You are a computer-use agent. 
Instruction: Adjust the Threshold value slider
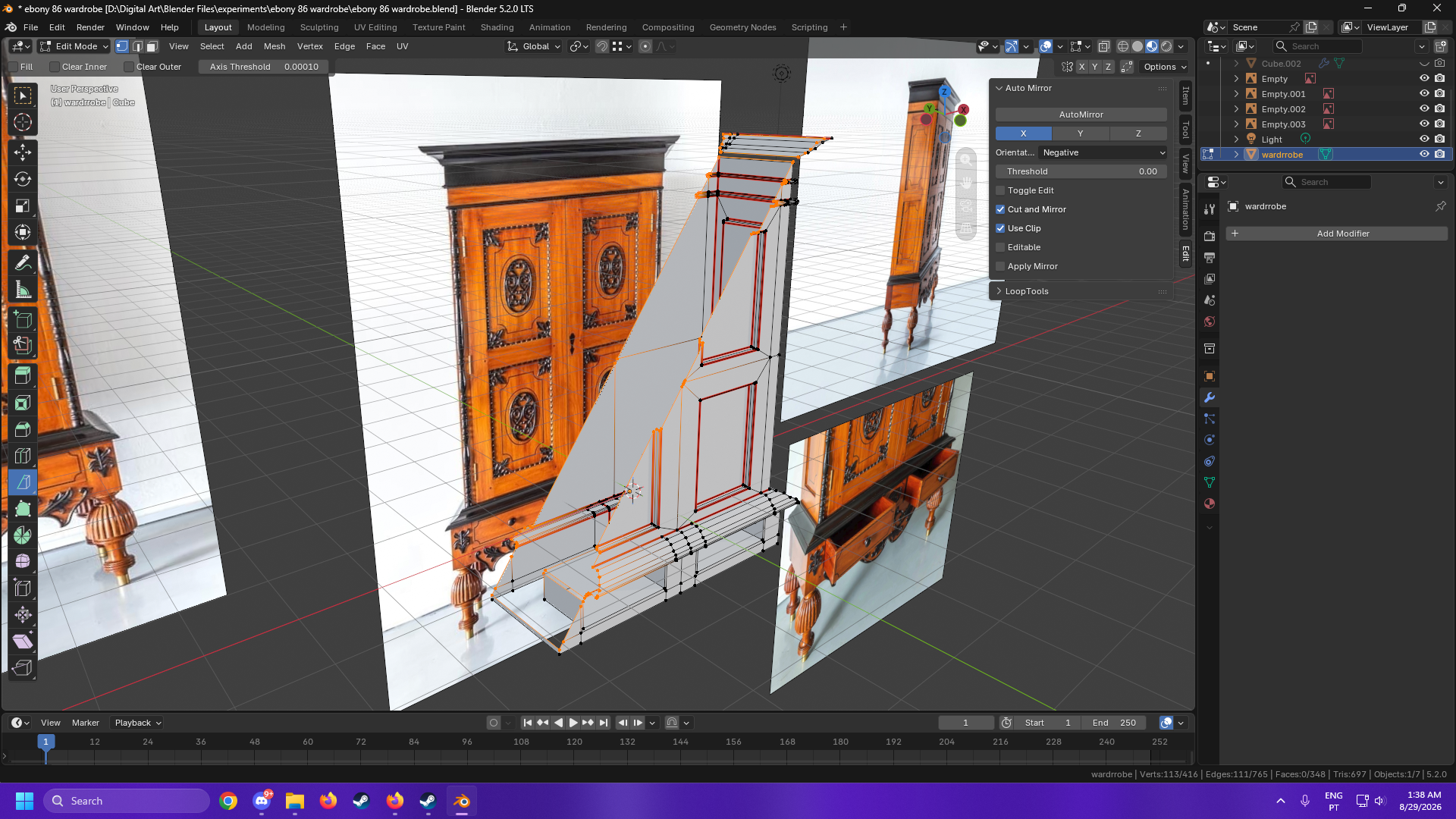click(x=1081, y=171)
